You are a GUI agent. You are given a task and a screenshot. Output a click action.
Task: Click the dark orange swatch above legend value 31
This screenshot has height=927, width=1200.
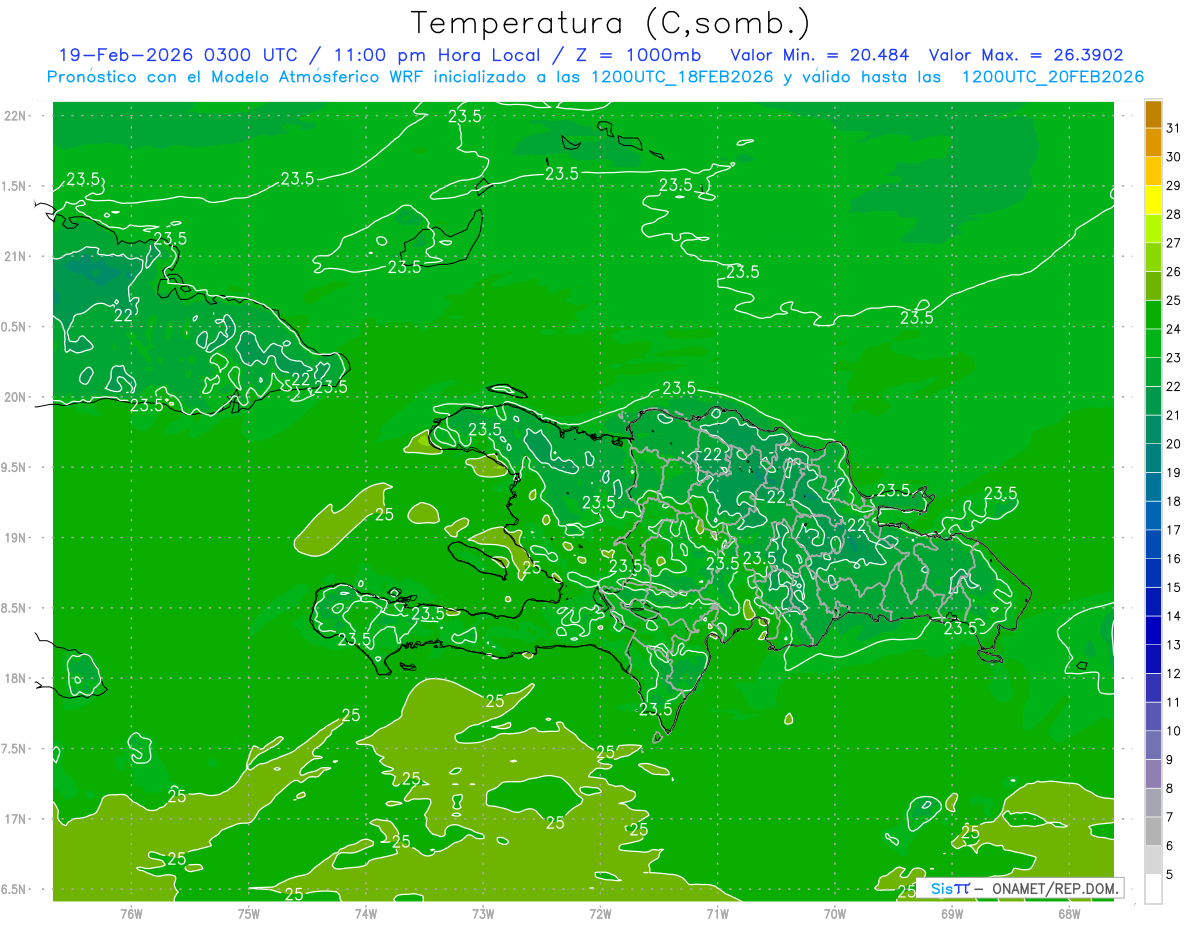(x=1153, y=114)
